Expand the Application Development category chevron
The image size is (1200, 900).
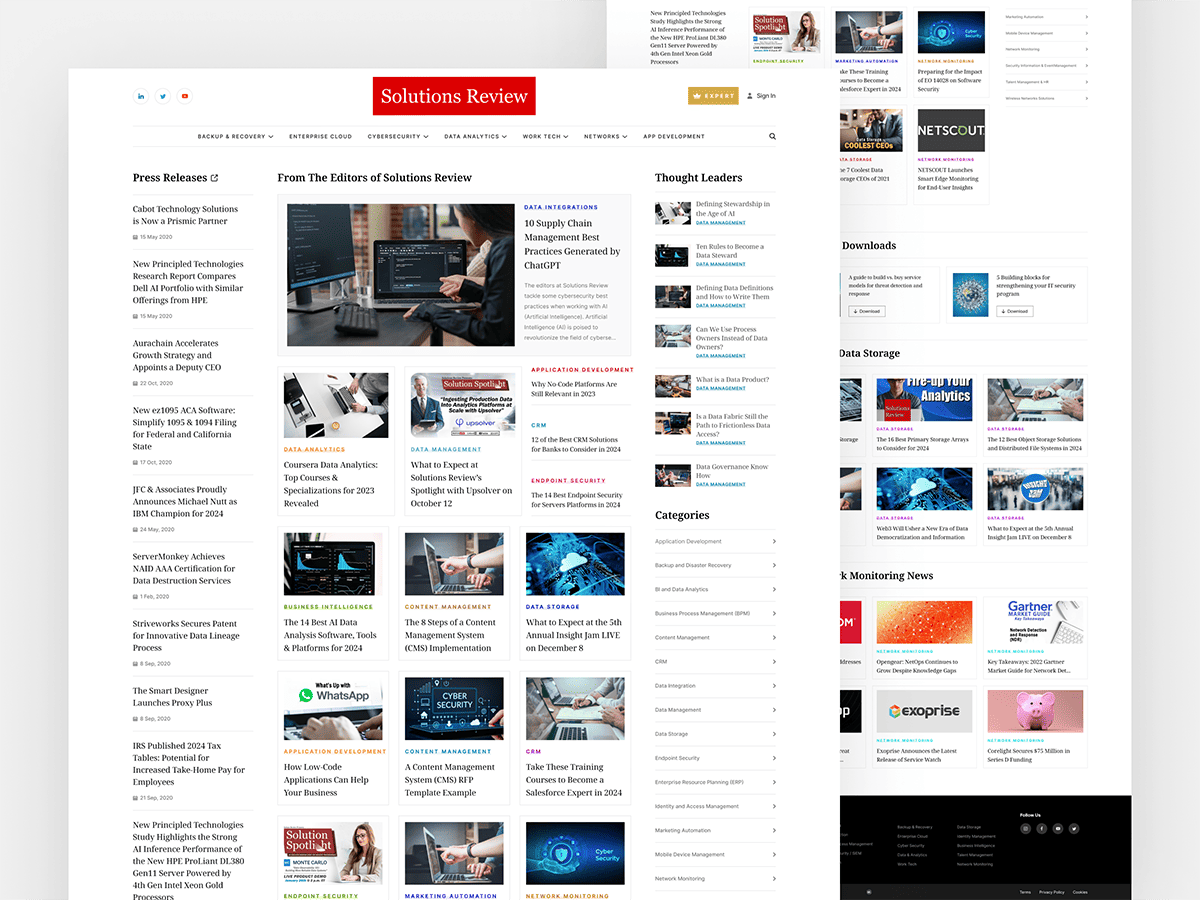click(x=774, y=541)
